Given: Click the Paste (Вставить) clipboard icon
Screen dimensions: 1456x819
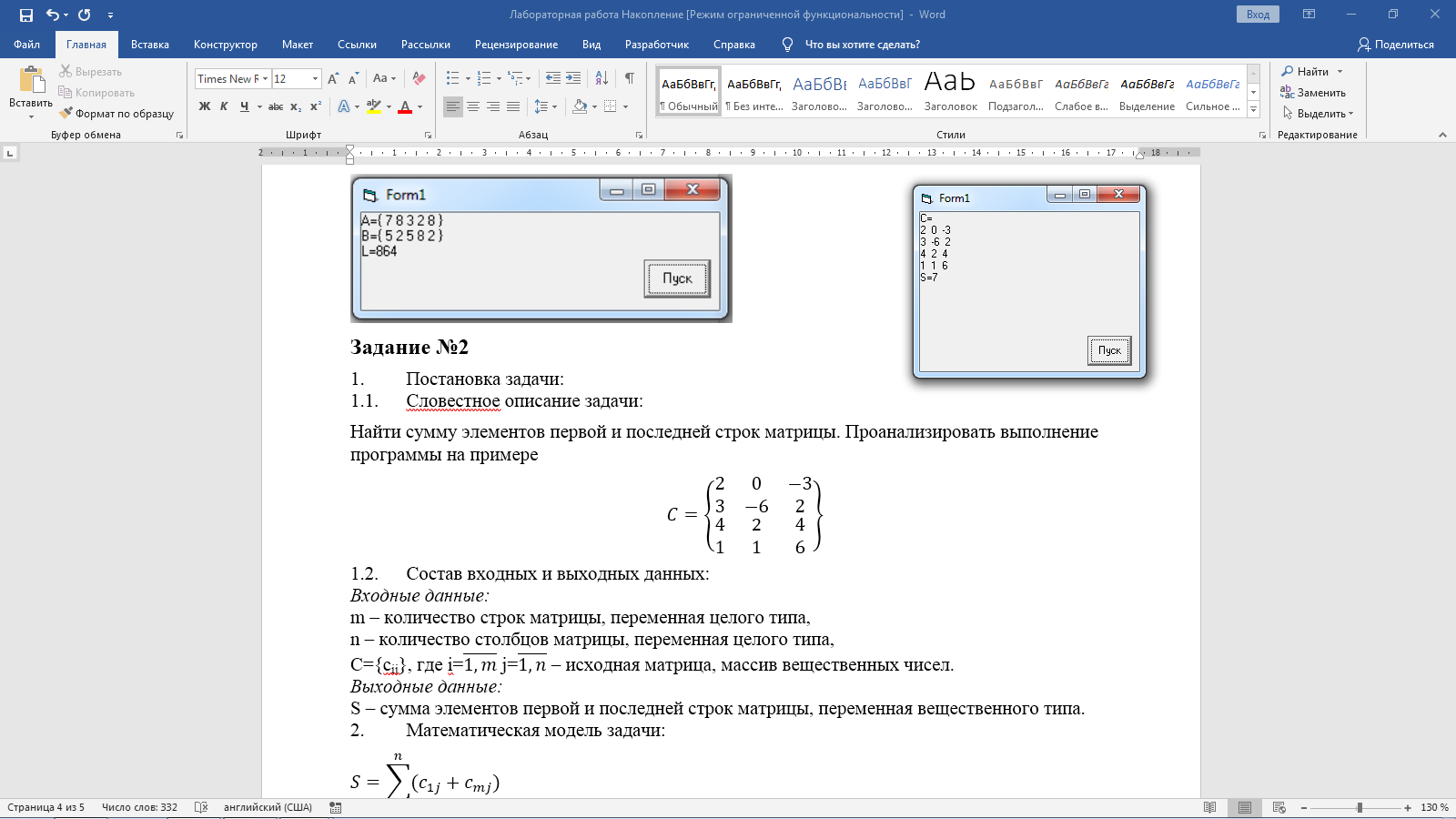Looking at the screenshot, I should click(x=31, y=80).
